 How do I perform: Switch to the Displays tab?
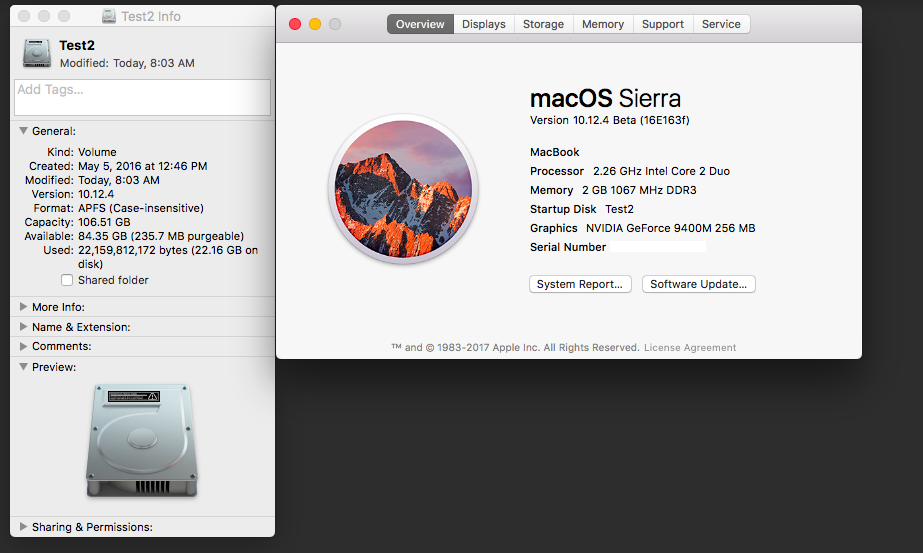coord(484,24)
